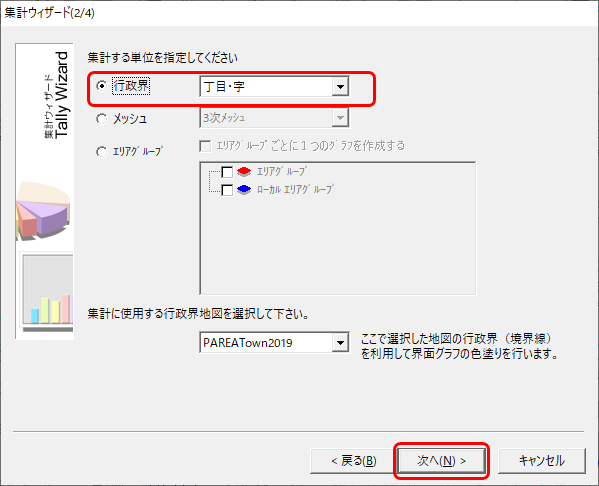Image resolution: width=599 pixels, height=486 pixels.
Task: Click the 戻る(B) button
Action: 354,461
